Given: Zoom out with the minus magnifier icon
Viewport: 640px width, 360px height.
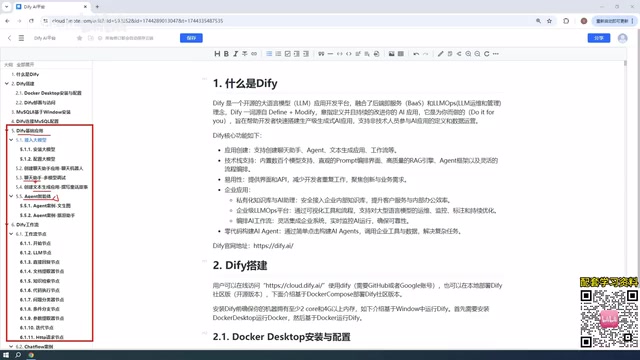Looking at the screenshot, I should 477,54.
